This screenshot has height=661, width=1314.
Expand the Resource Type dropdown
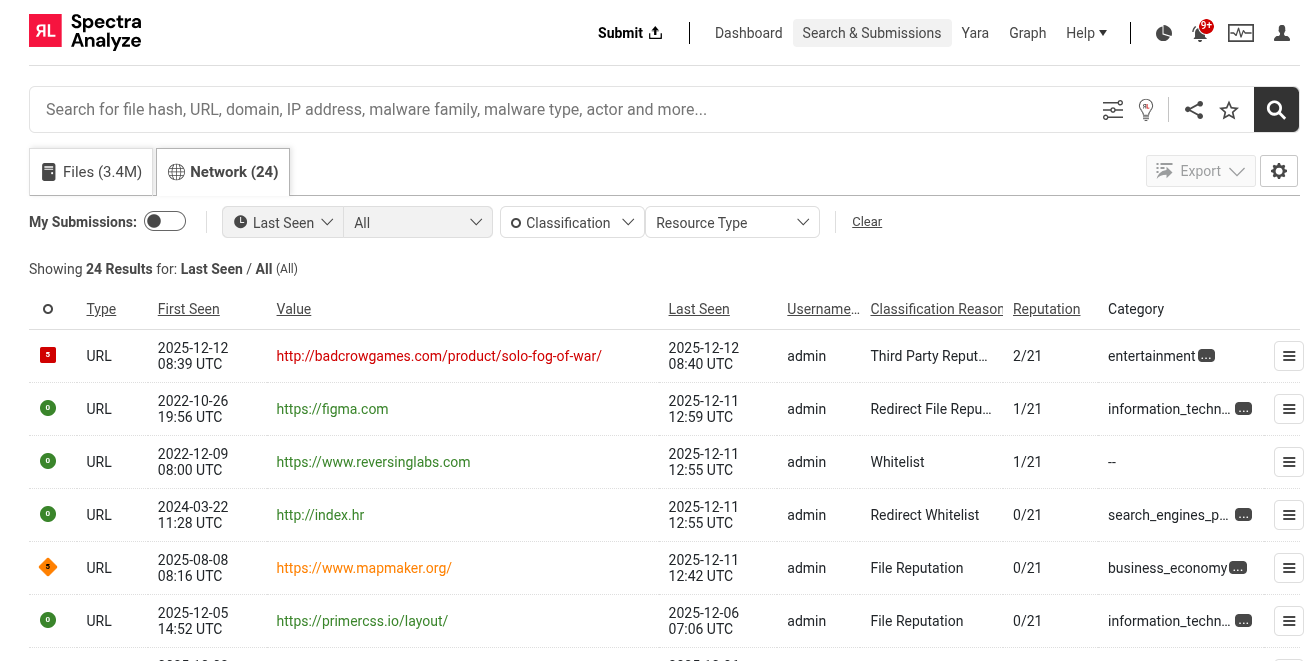[x=732, y=222]
